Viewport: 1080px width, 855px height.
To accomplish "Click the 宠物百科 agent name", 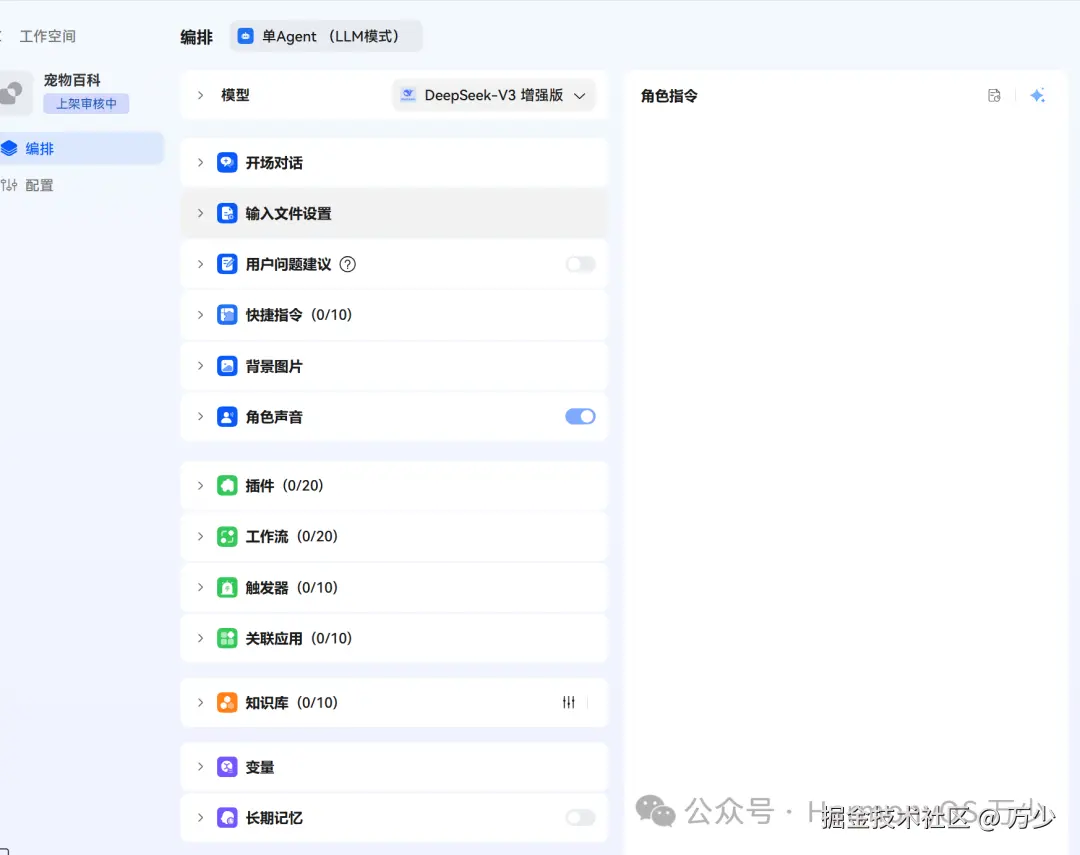I will pyautogui.click(x=72, y=80).
